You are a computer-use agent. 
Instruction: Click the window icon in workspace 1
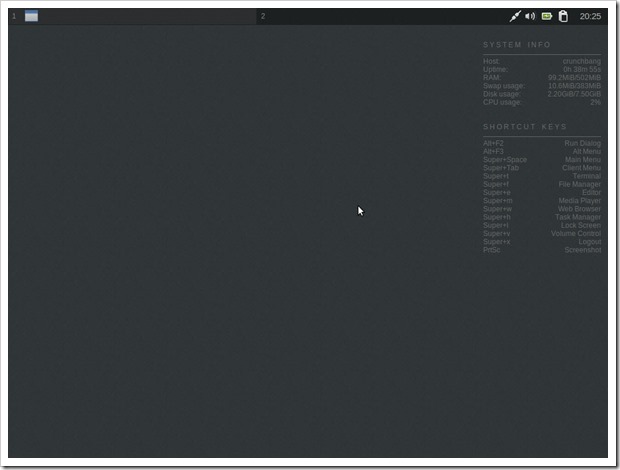31,16
